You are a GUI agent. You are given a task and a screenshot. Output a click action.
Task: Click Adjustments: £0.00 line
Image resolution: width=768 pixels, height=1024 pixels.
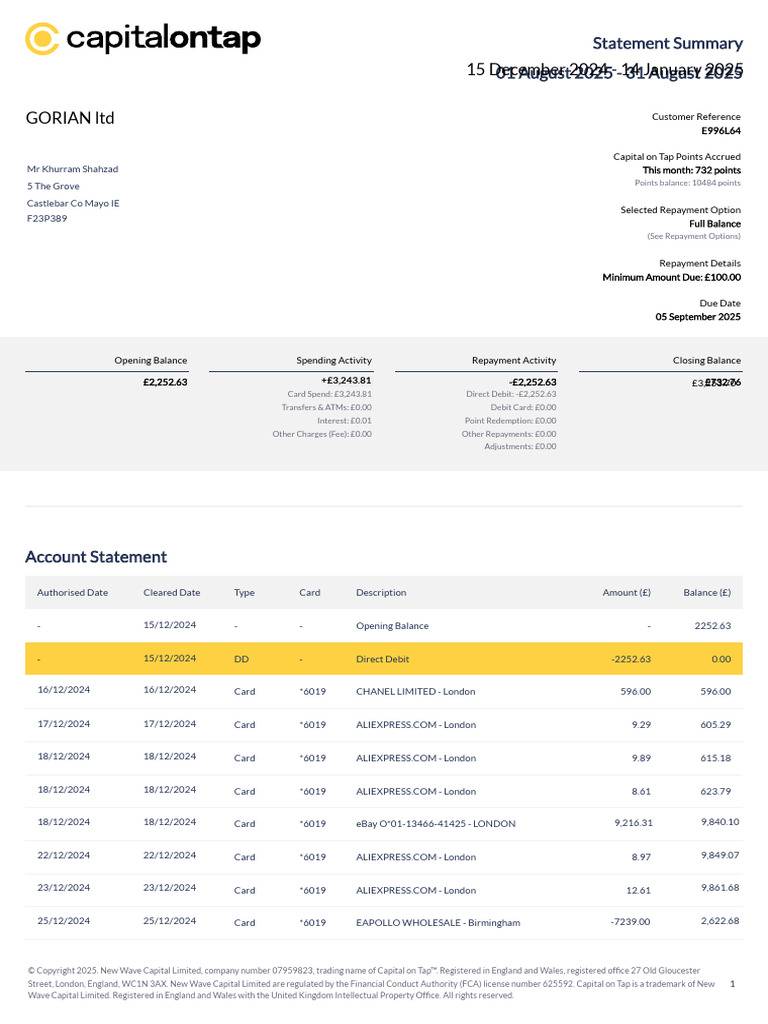pos(520,447)
